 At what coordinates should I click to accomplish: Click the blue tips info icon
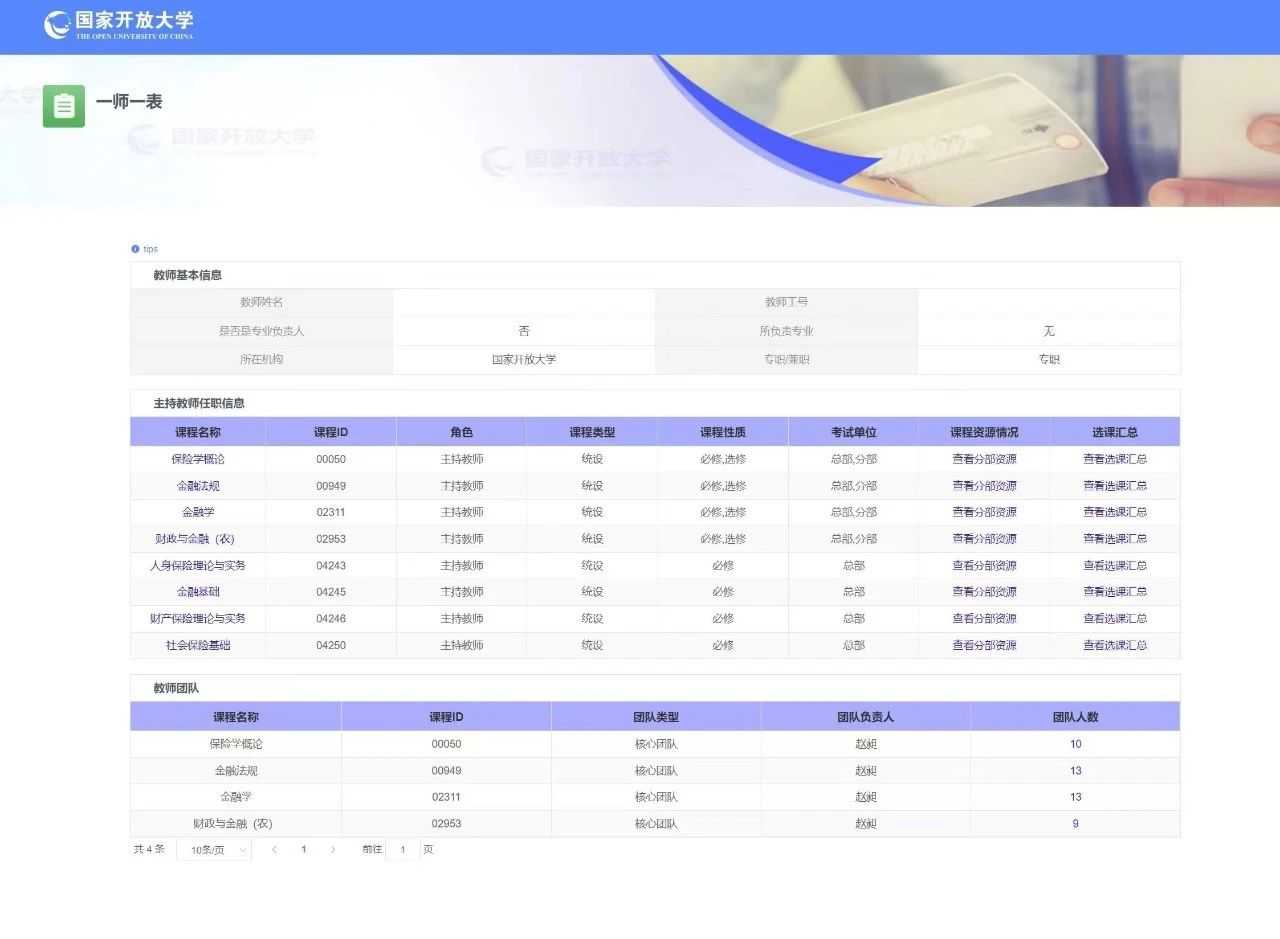point(135,249)
